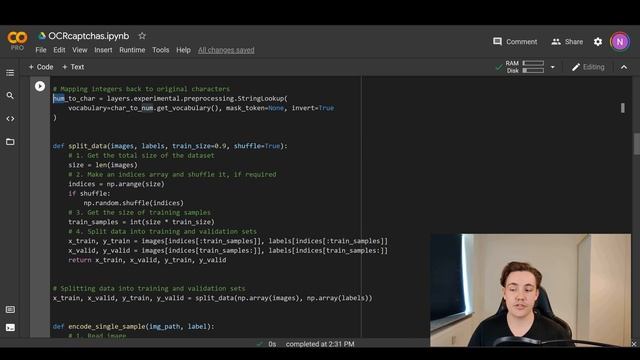
Task: Click the def encode_single_sample line
Action: (133, 327)
